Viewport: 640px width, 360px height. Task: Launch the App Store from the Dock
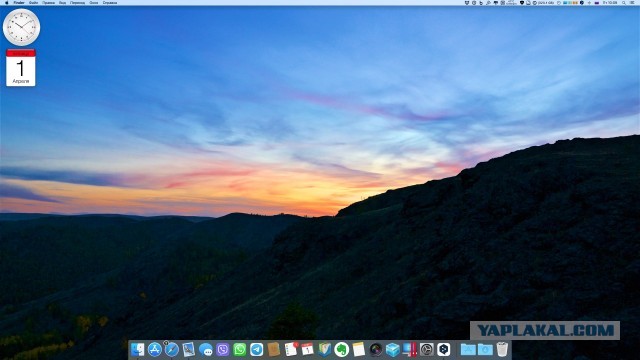(155, 349)
